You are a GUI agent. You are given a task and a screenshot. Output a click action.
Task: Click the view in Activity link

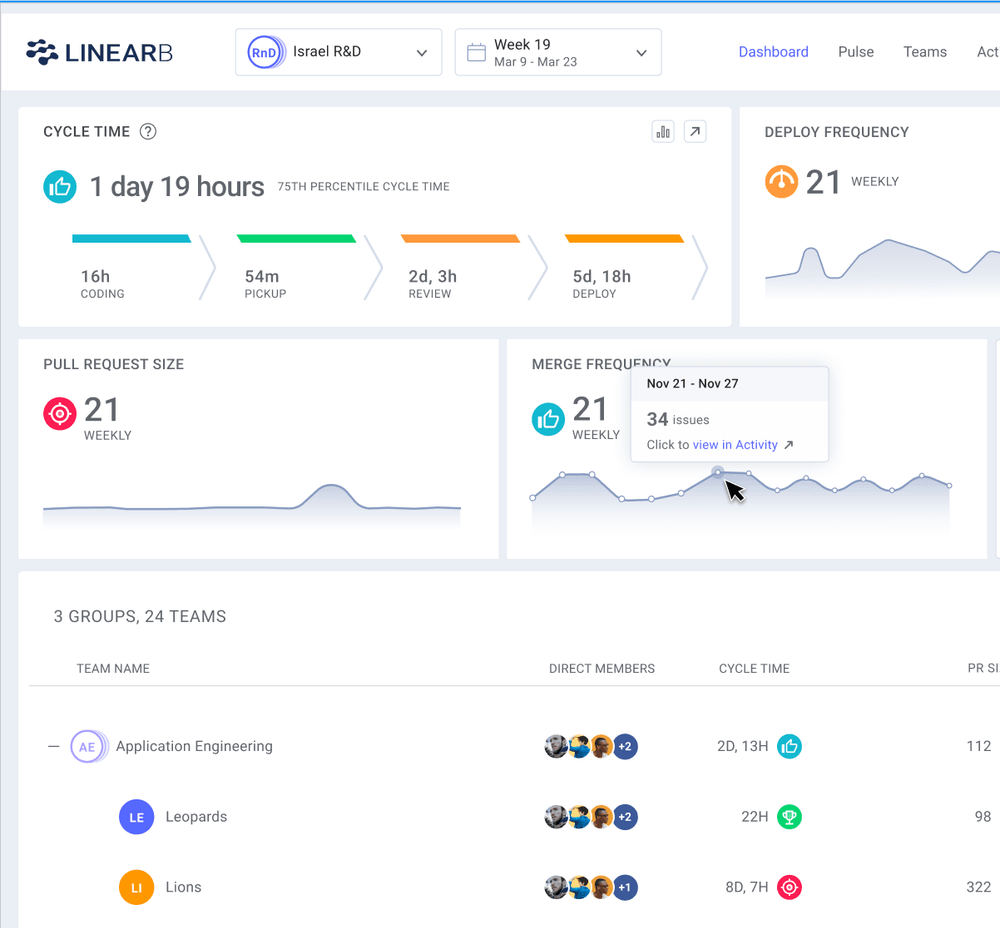coord(735,444)
